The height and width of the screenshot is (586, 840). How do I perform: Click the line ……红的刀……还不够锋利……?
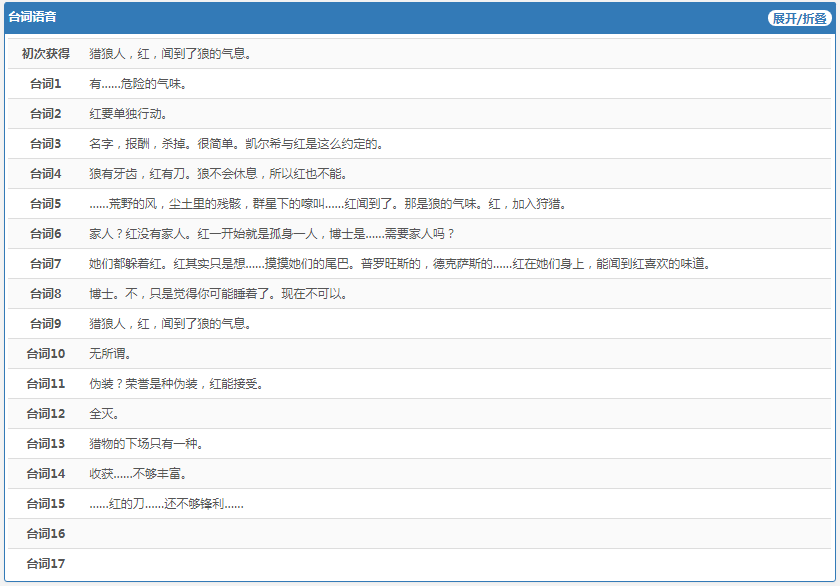[x=166, y=504]
